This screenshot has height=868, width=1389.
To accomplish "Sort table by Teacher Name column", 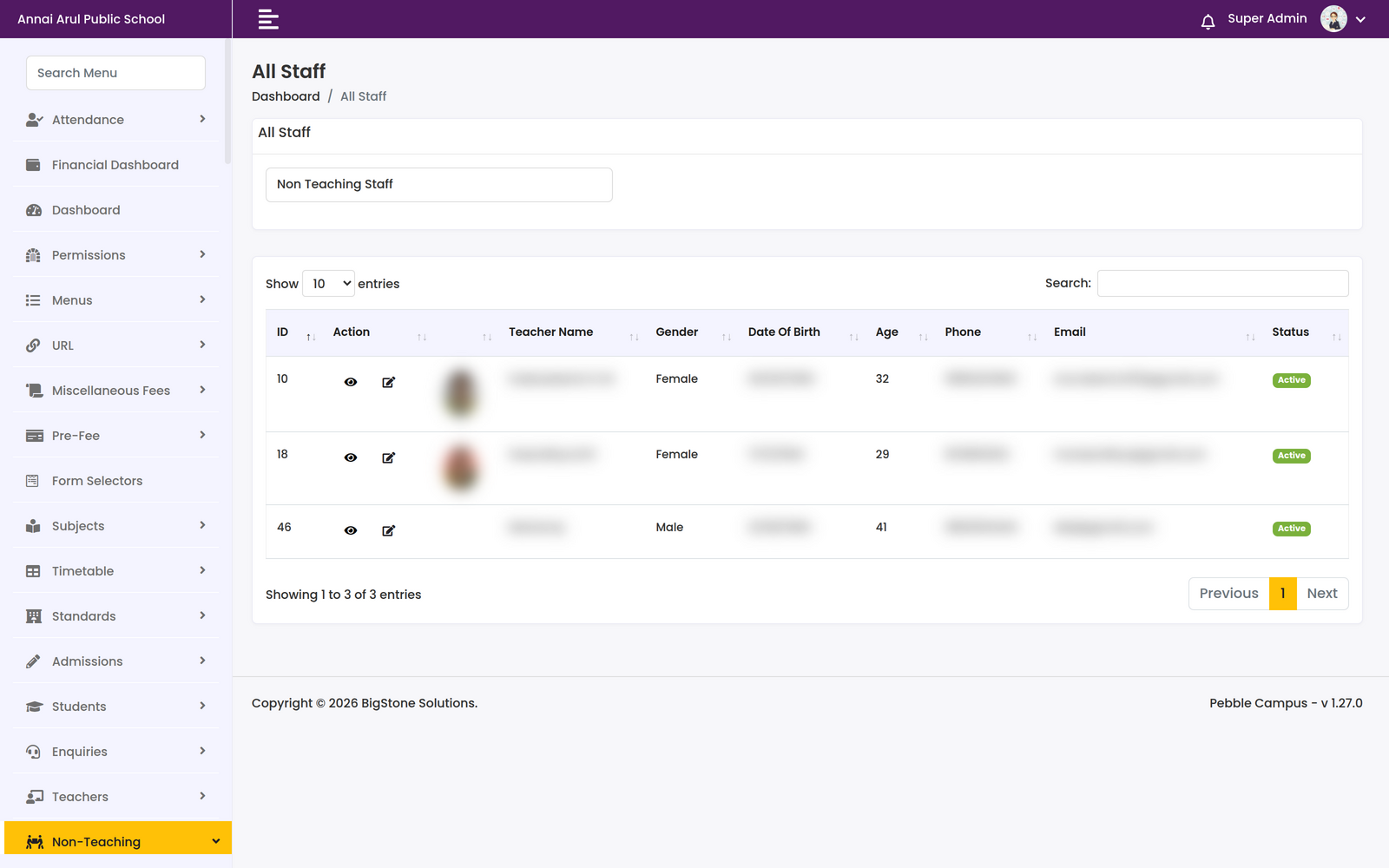I will point(572,332).
